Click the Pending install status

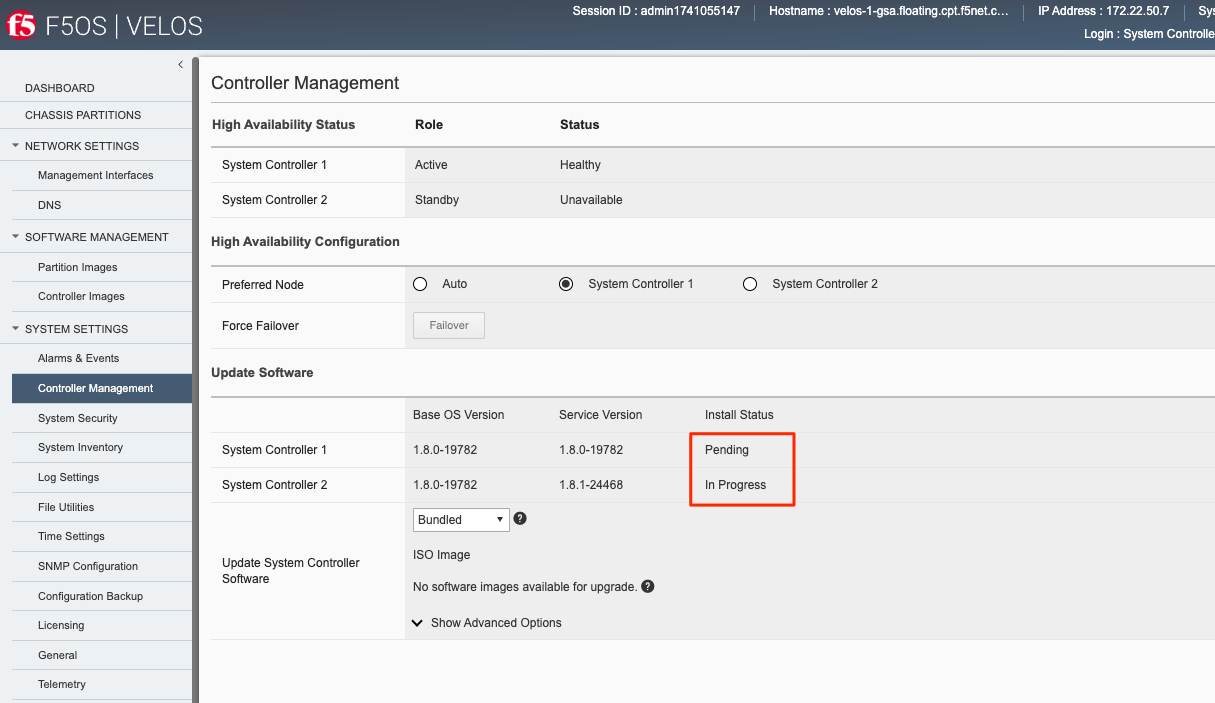click(727, 450)
